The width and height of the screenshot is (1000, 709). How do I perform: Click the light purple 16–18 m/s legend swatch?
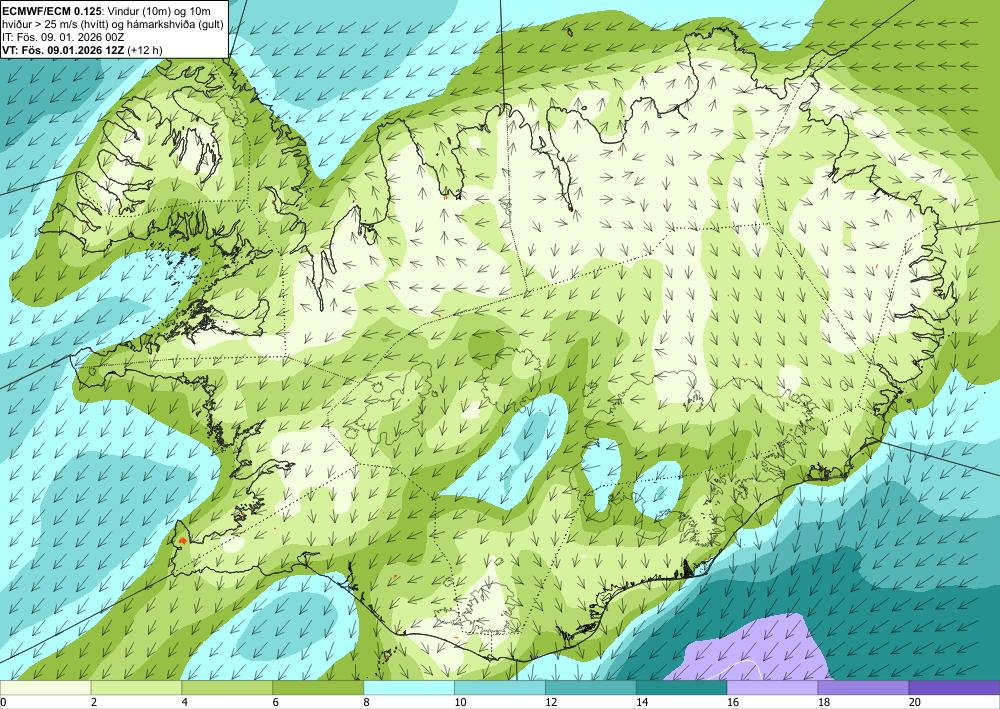click(x=772, y=688)
